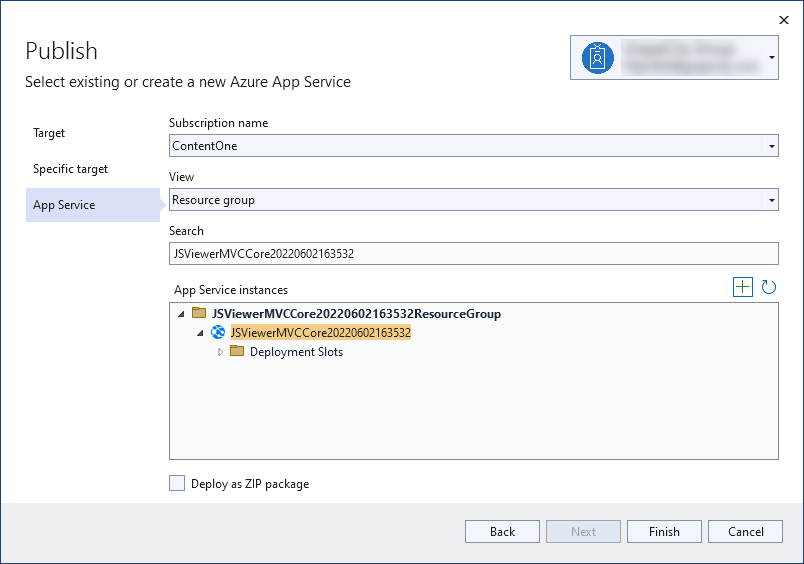
Task: Click the Deployment Slots folder icon
Action: (x=237, y=351)
